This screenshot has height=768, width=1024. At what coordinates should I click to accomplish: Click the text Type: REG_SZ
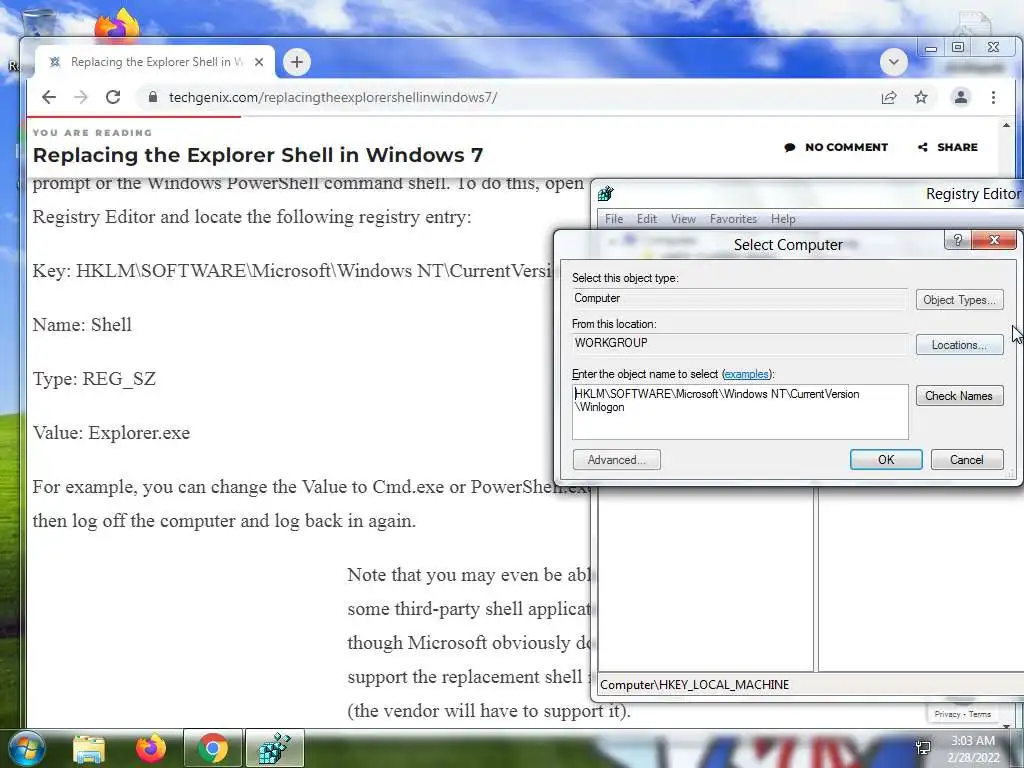[x=95, y=379]
